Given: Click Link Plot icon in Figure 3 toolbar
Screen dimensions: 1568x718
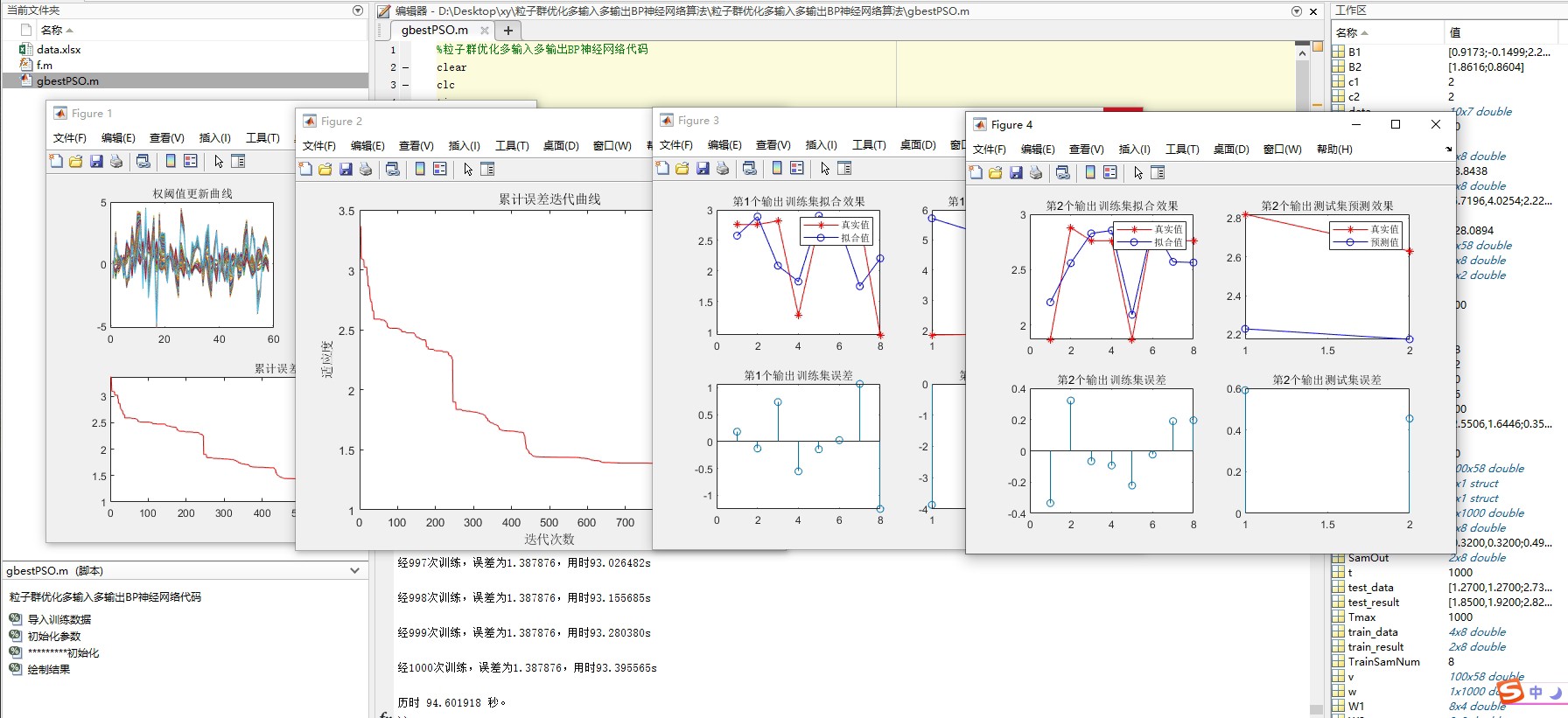Looking at the screenshot, I should [x=750, y=168].
